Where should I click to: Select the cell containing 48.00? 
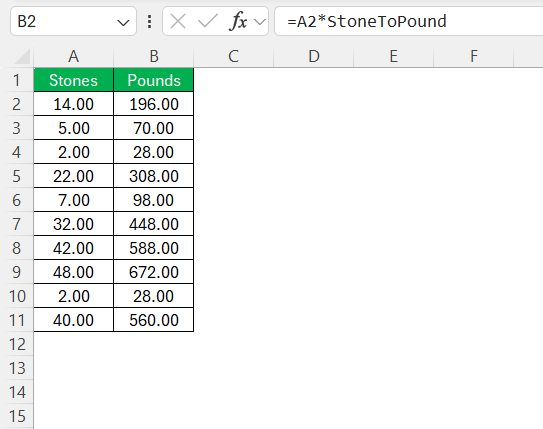tap(73, 272)
